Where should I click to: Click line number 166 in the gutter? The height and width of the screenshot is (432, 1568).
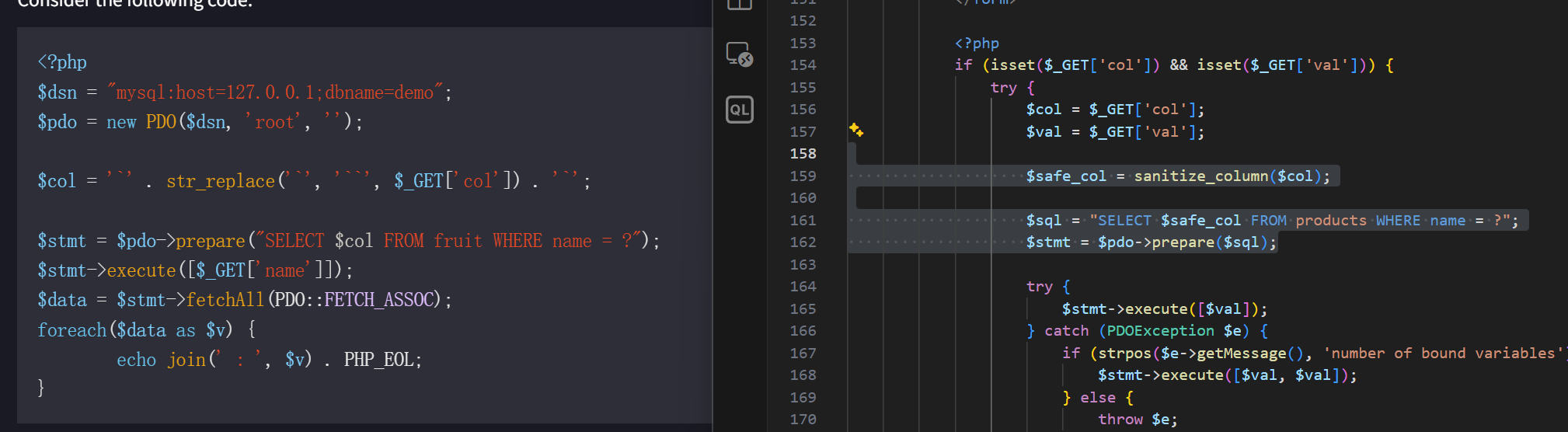click(803, 331)
